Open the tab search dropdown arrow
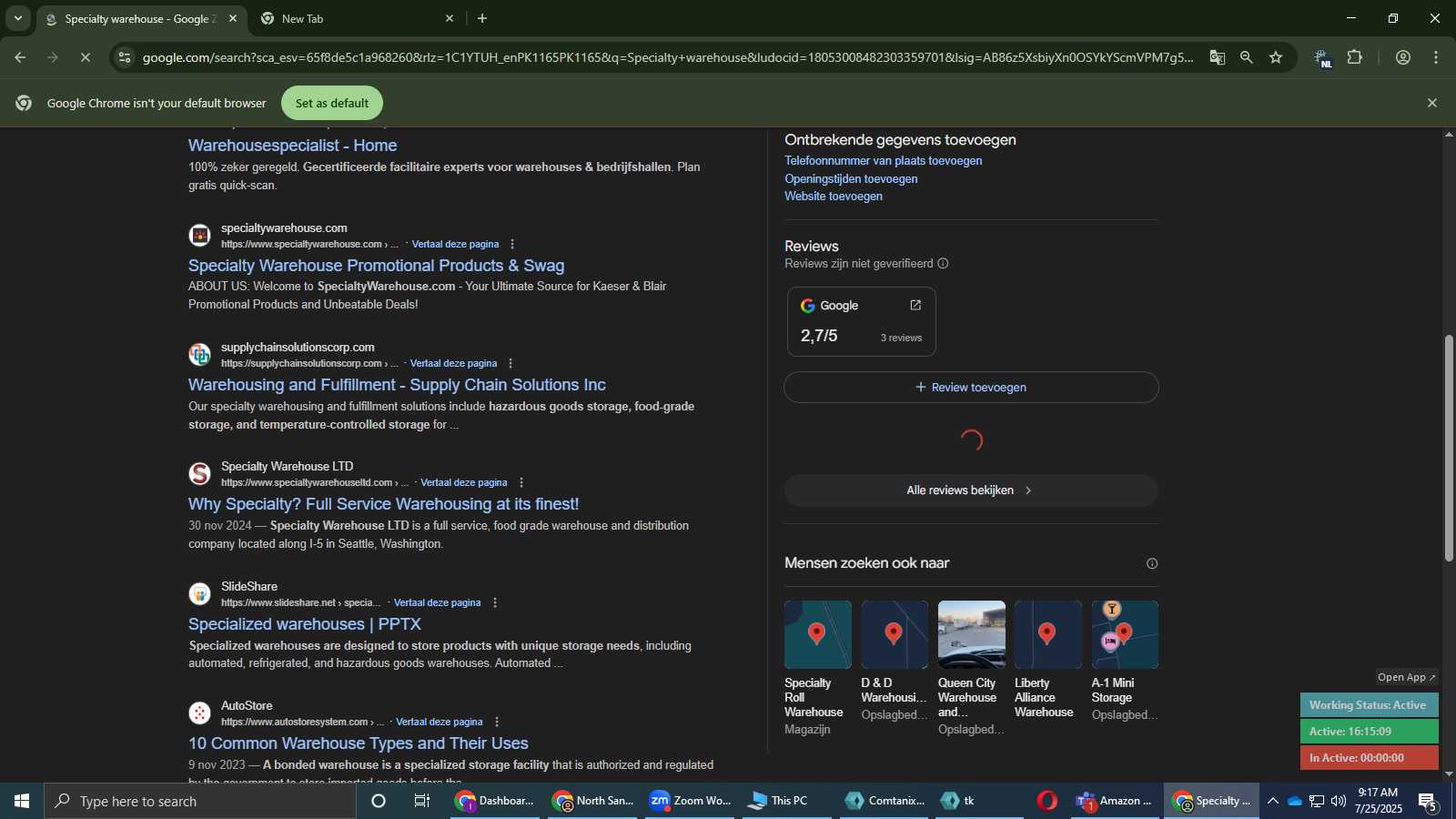The width and height of the screenshot is (1456, 819). [17, 18]
